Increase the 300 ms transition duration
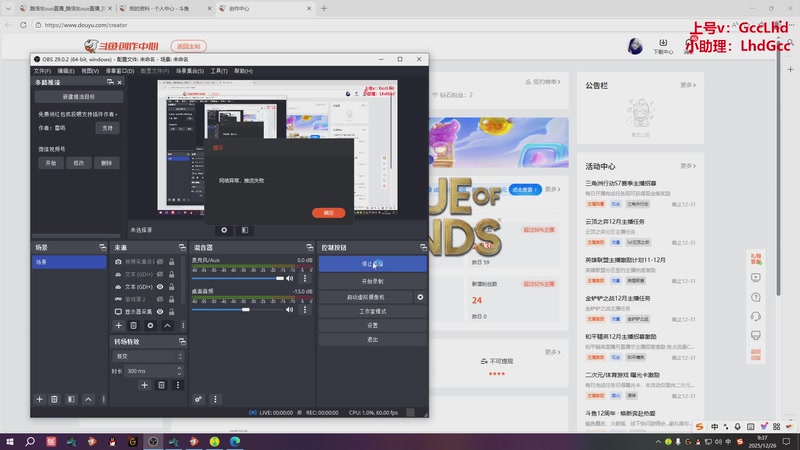 coord(180,368)
